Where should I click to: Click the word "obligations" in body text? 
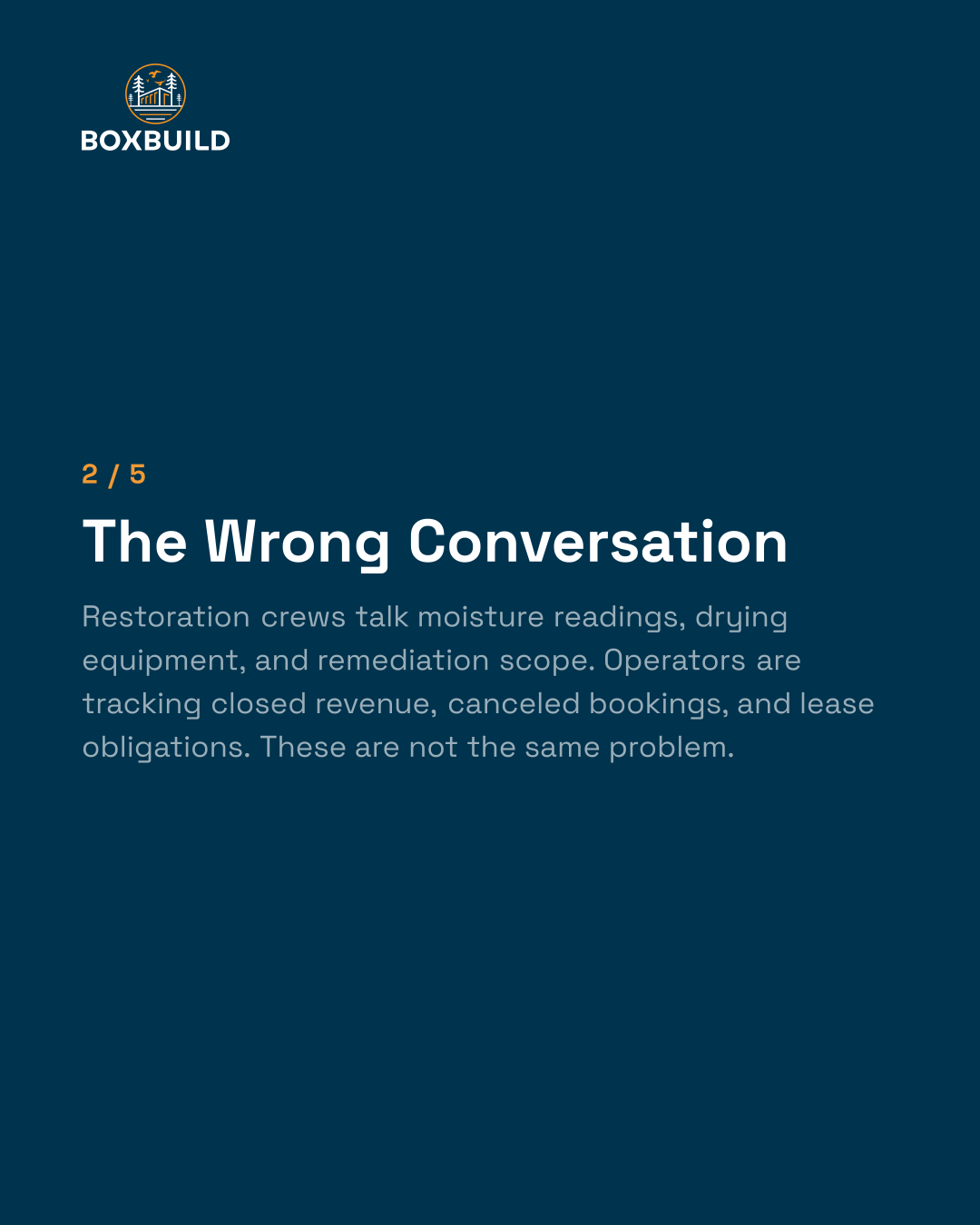pyautogui.click(x=166, y=750)
